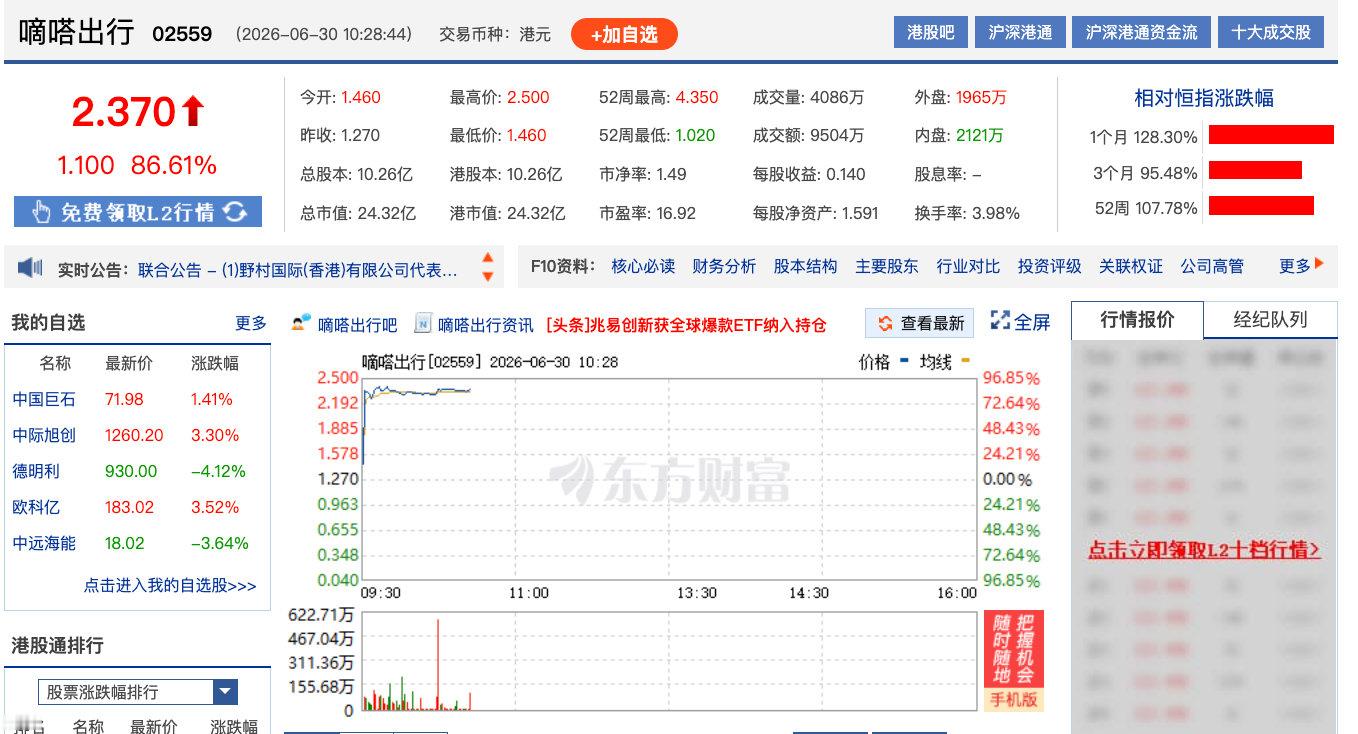This screenshot has width=1358, height=734.
Task: Click 中际旭创 price 1260.20
Action: pyautogui.click(x=134, y=435)
